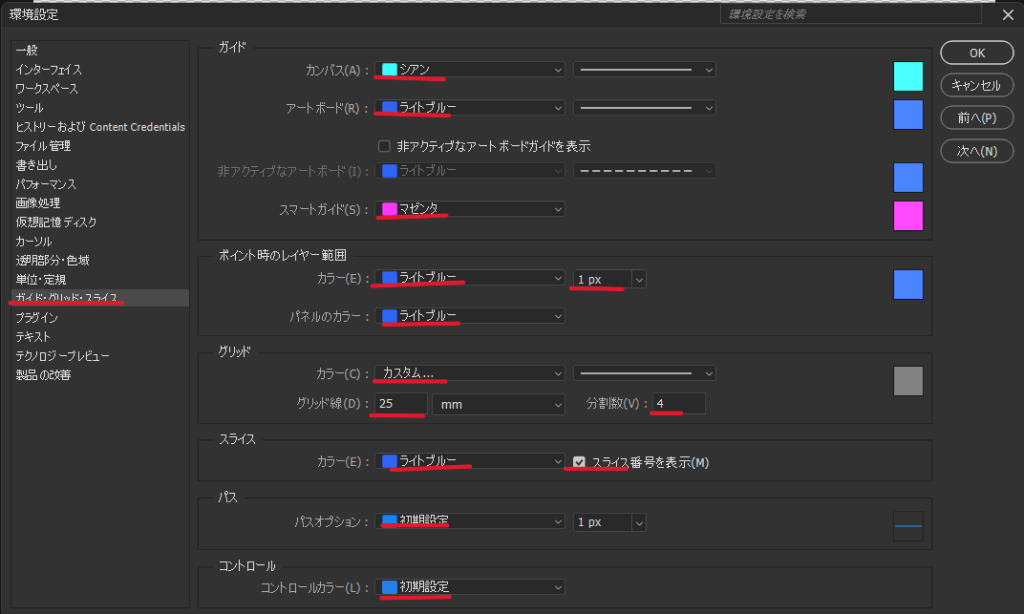Image resolution: width=1024 pixels, height=614 pixels.
Task: Enable 非アクティブなアートボードガイドを表示 checkbox
Action: click(x=384, y=146)
